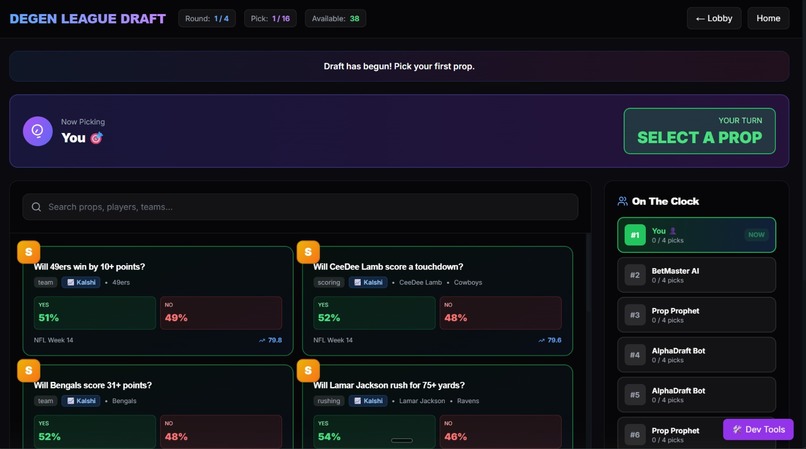Pick YES 51% on 49ers win prop
Image resolution: width=806 pixels, height=449 pixels.
point(95,313)
